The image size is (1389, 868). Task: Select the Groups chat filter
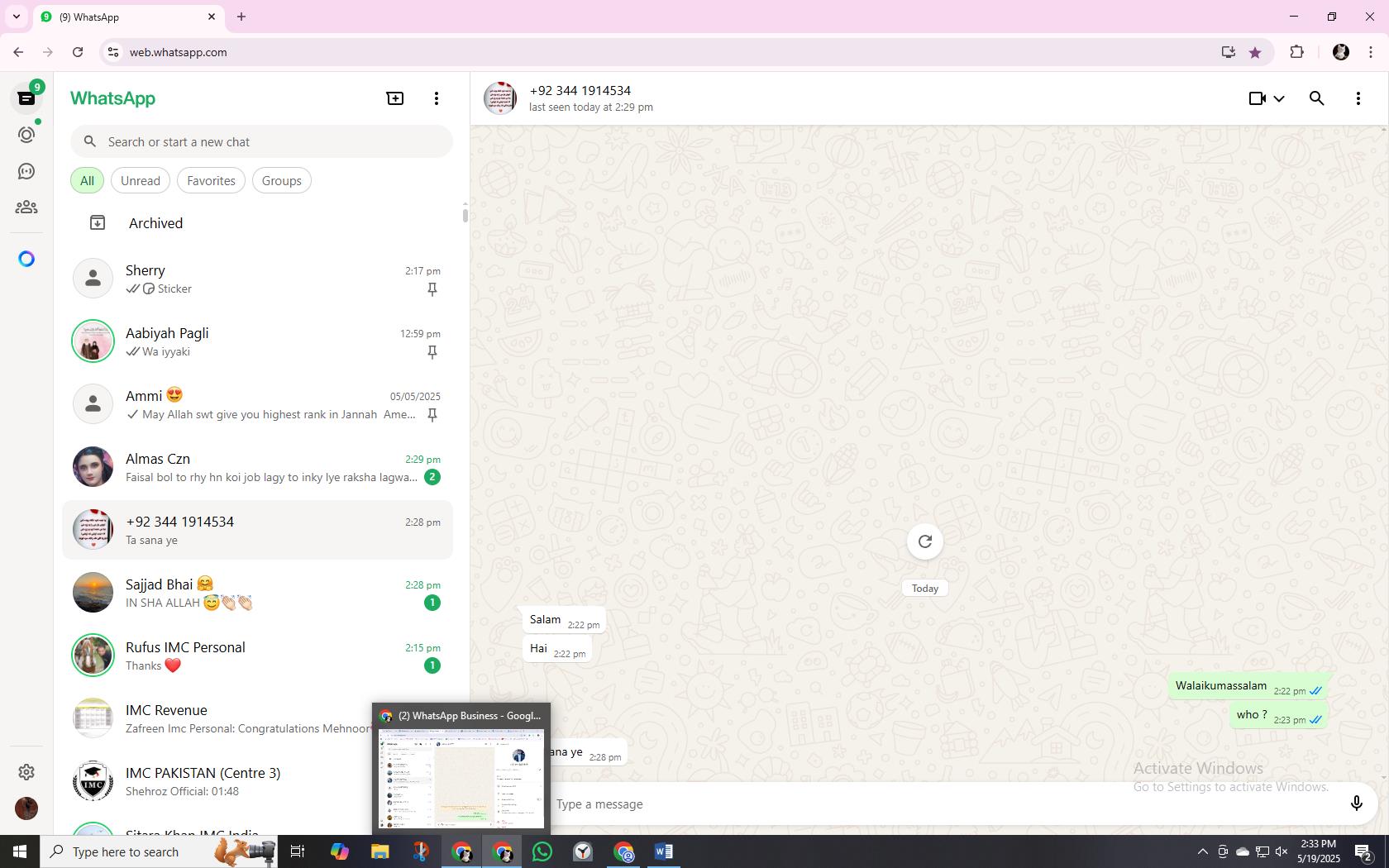click(282, 180)
